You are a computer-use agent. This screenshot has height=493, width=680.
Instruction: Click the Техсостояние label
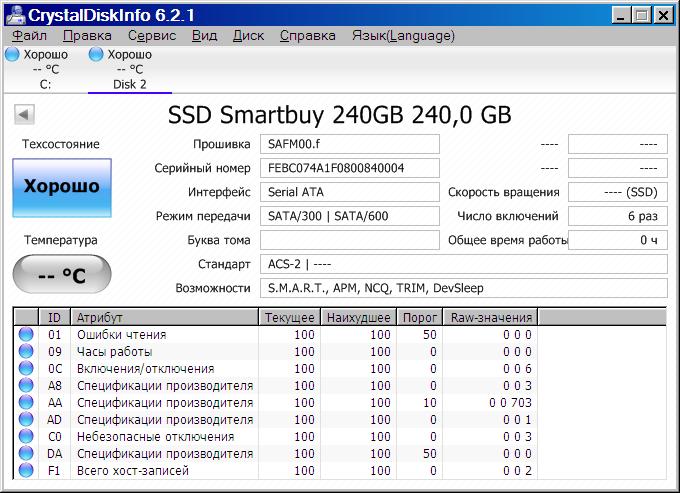tap(61, 144)
